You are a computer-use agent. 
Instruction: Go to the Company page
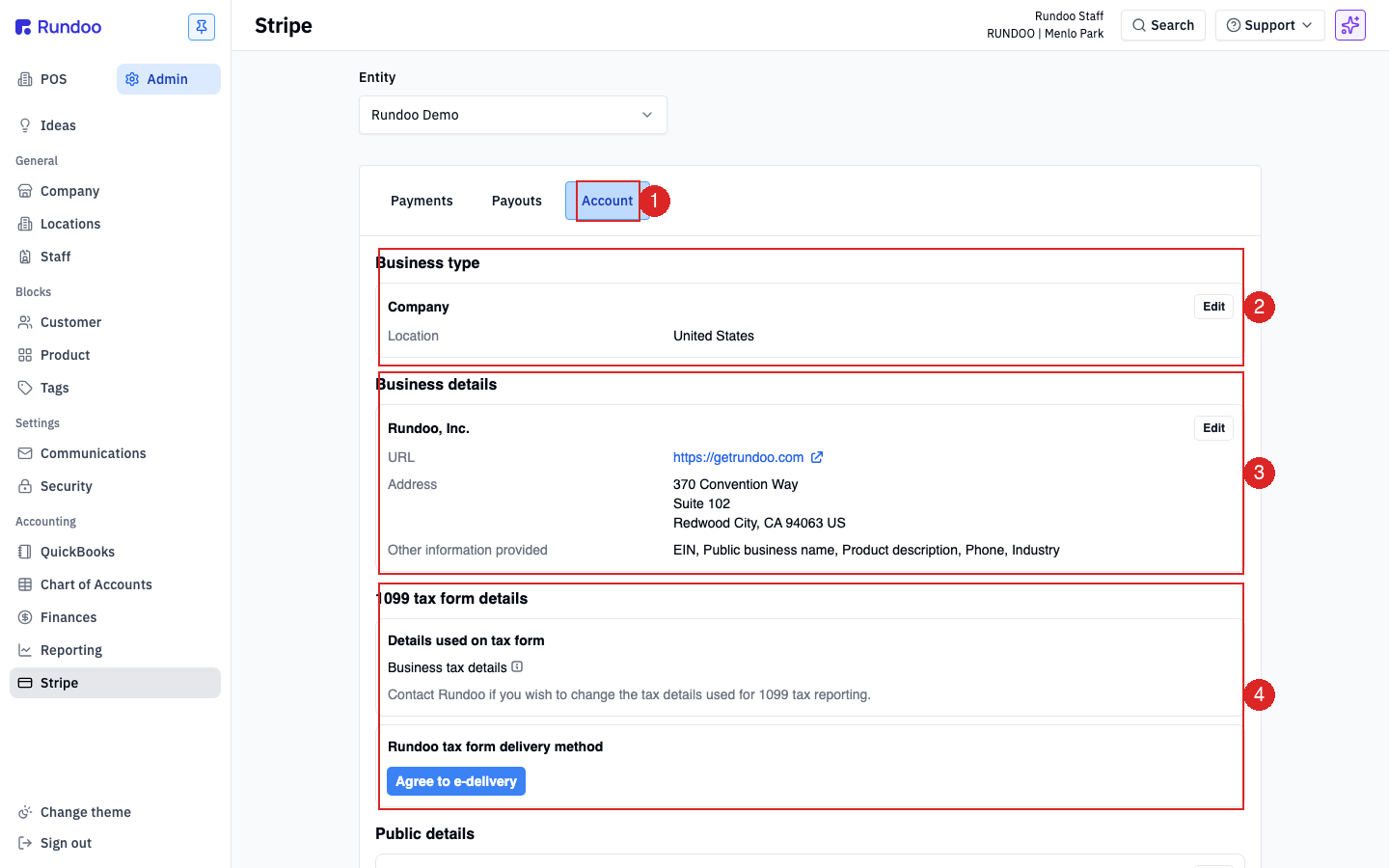pyautogui.click(x=115, y=191)
